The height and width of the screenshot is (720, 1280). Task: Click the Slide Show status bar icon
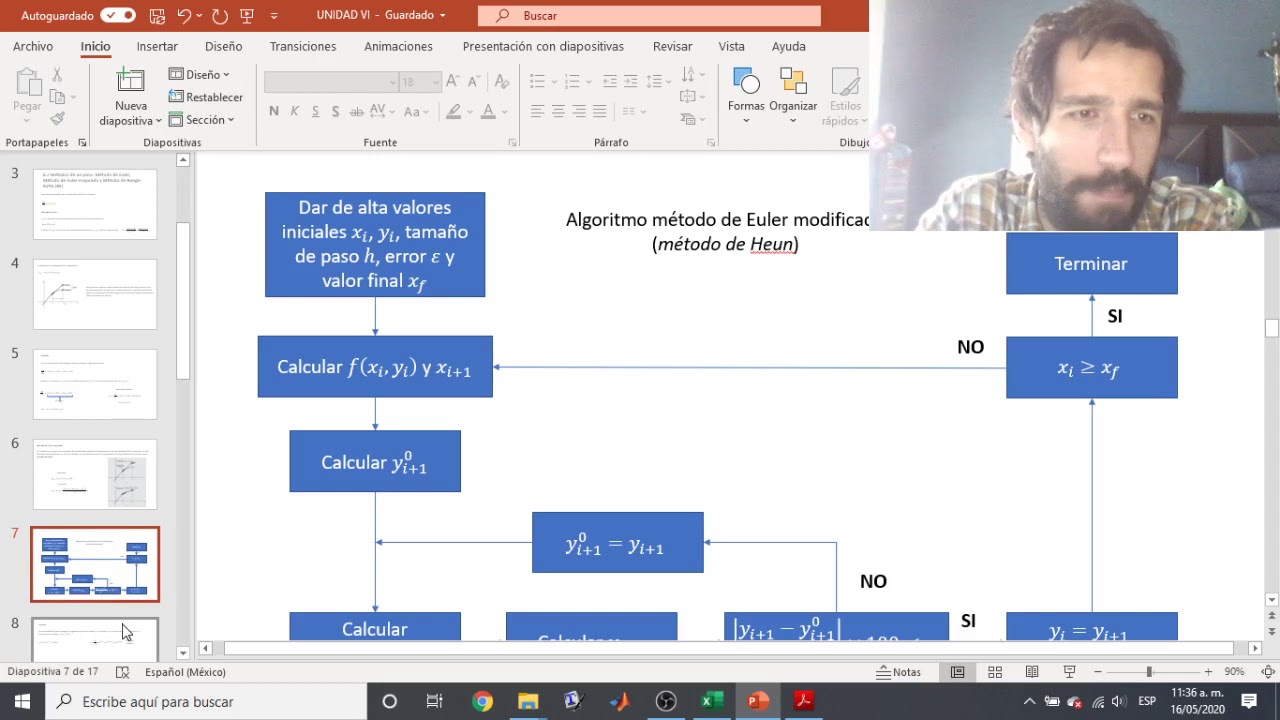click(x=1069, y=672)
